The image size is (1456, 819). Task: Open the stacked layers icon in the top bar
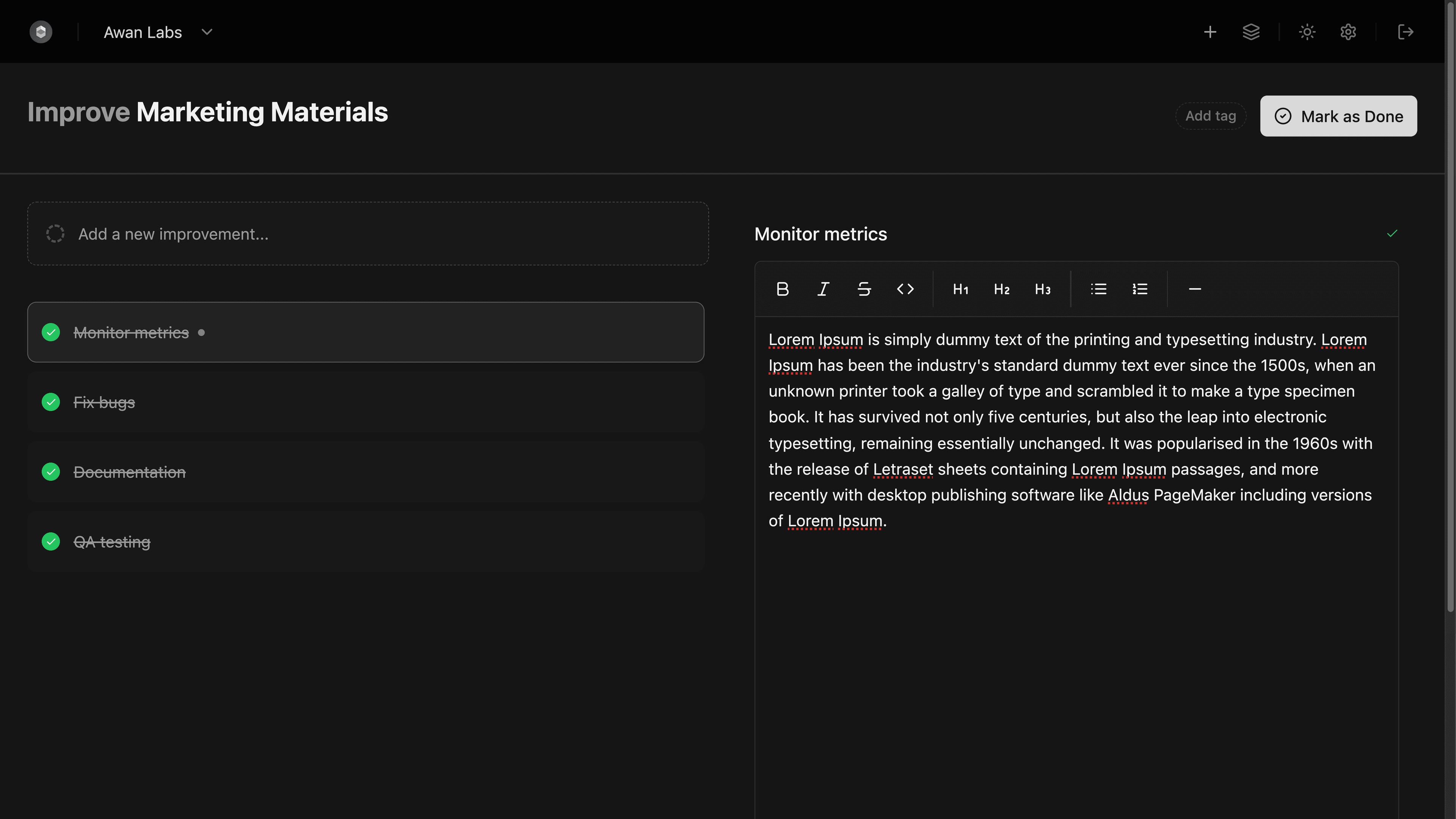click(x=1251, y=31)
